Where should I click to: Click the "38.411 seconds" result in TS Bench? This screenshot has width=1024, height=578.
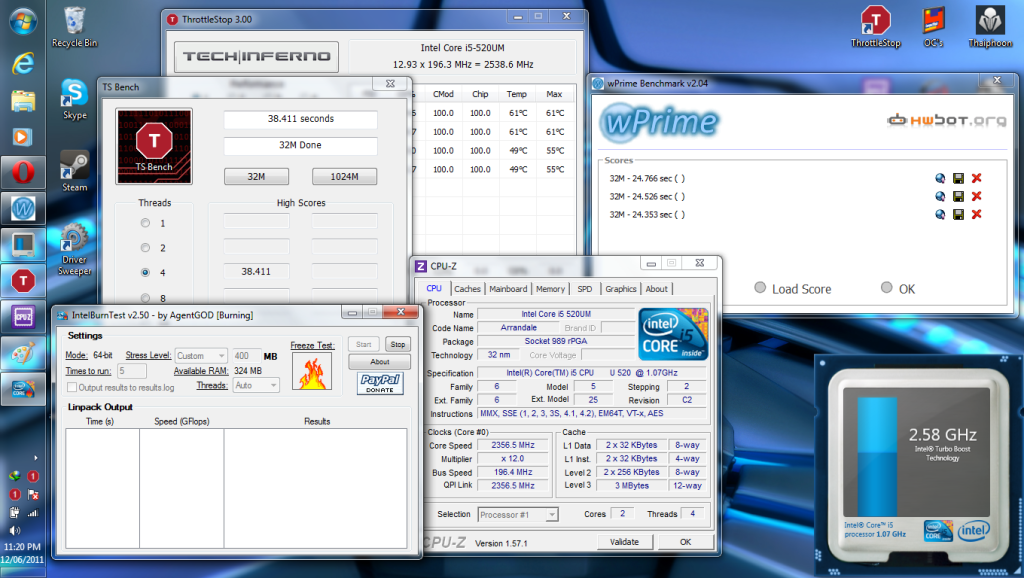pos(300,119)
